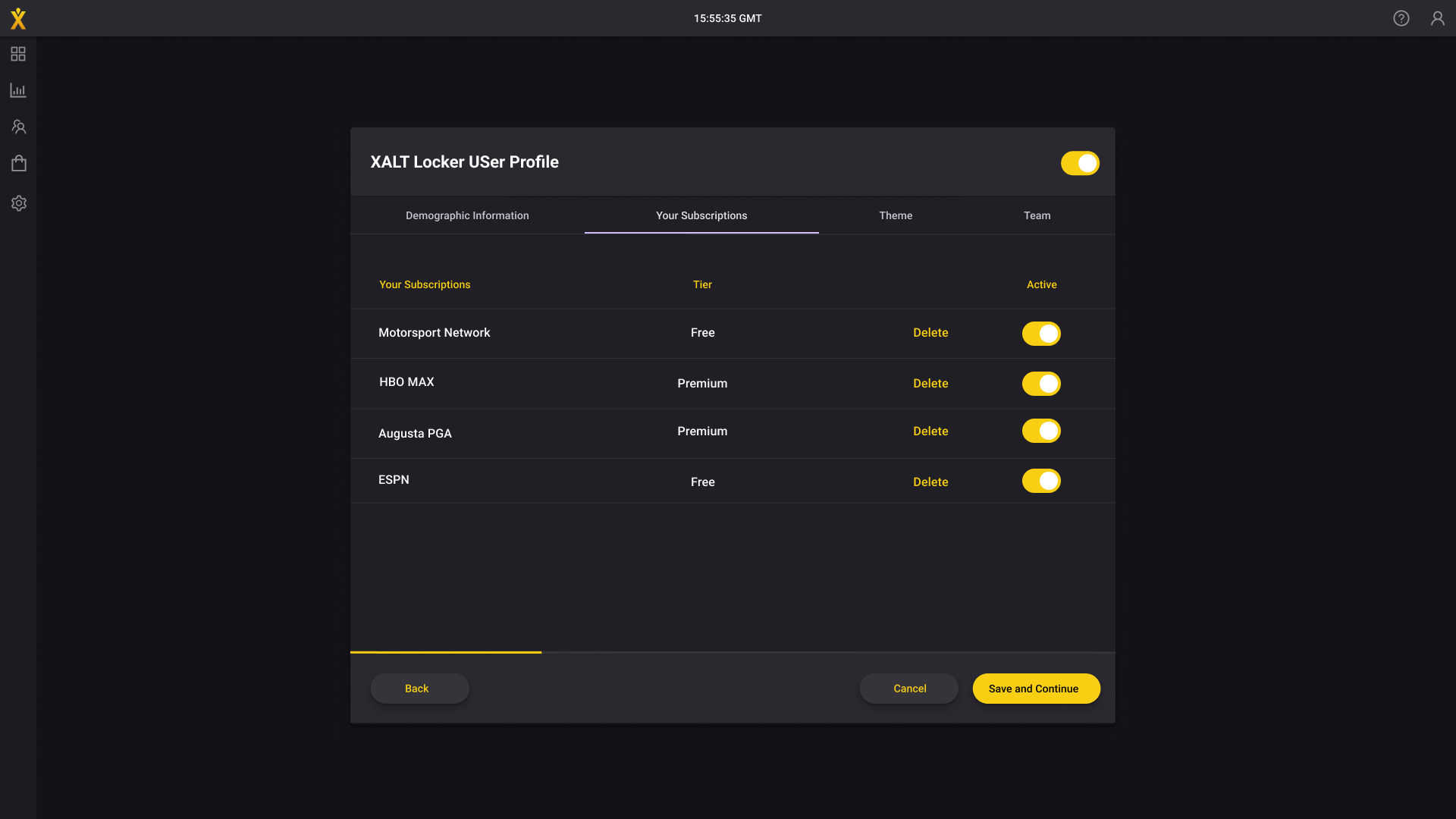
Task: Open the dashboard grid icon in sidebar
Action: click(18, 54)
